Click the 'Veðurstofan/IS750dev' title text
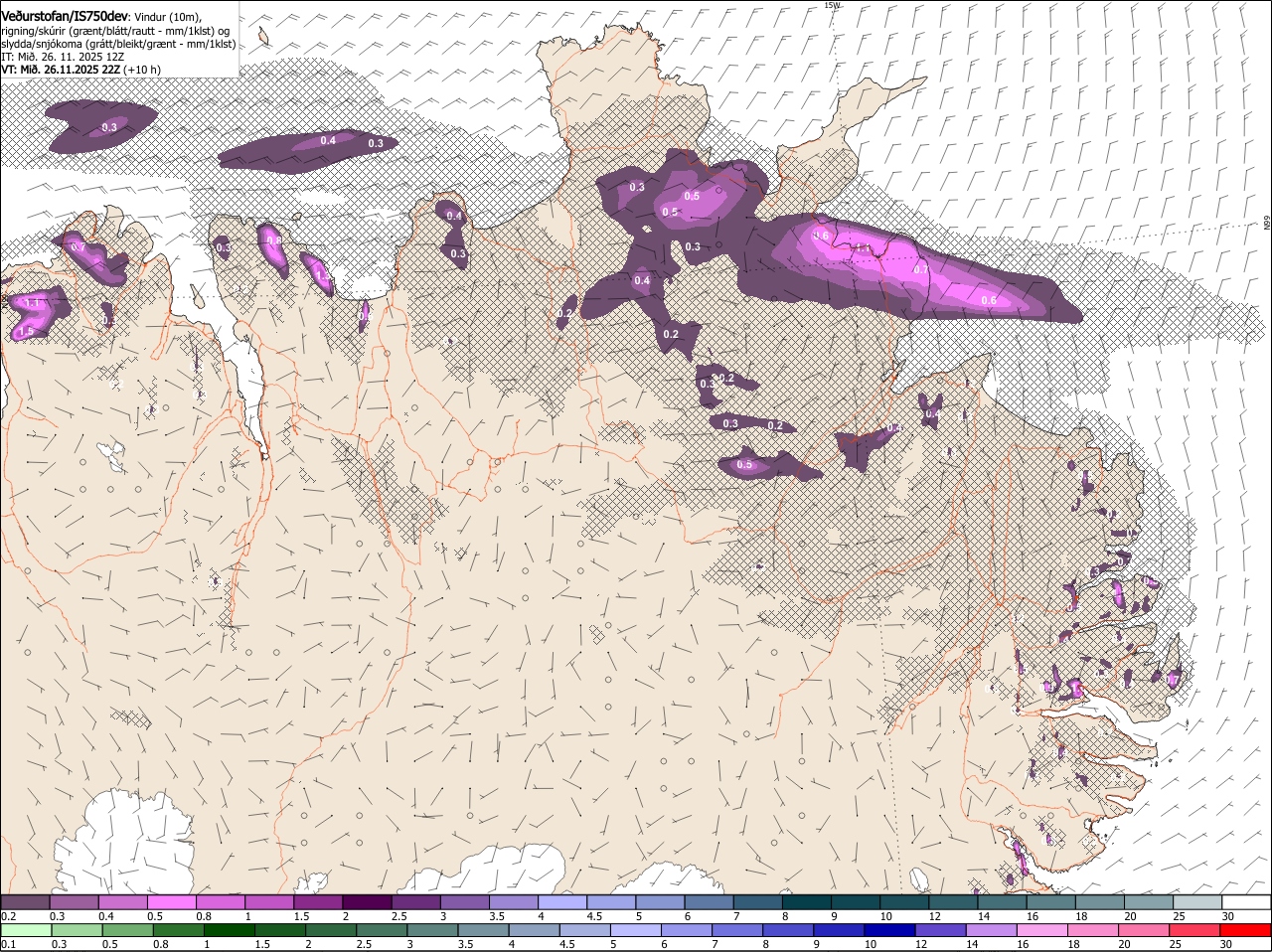 (64, 17)
